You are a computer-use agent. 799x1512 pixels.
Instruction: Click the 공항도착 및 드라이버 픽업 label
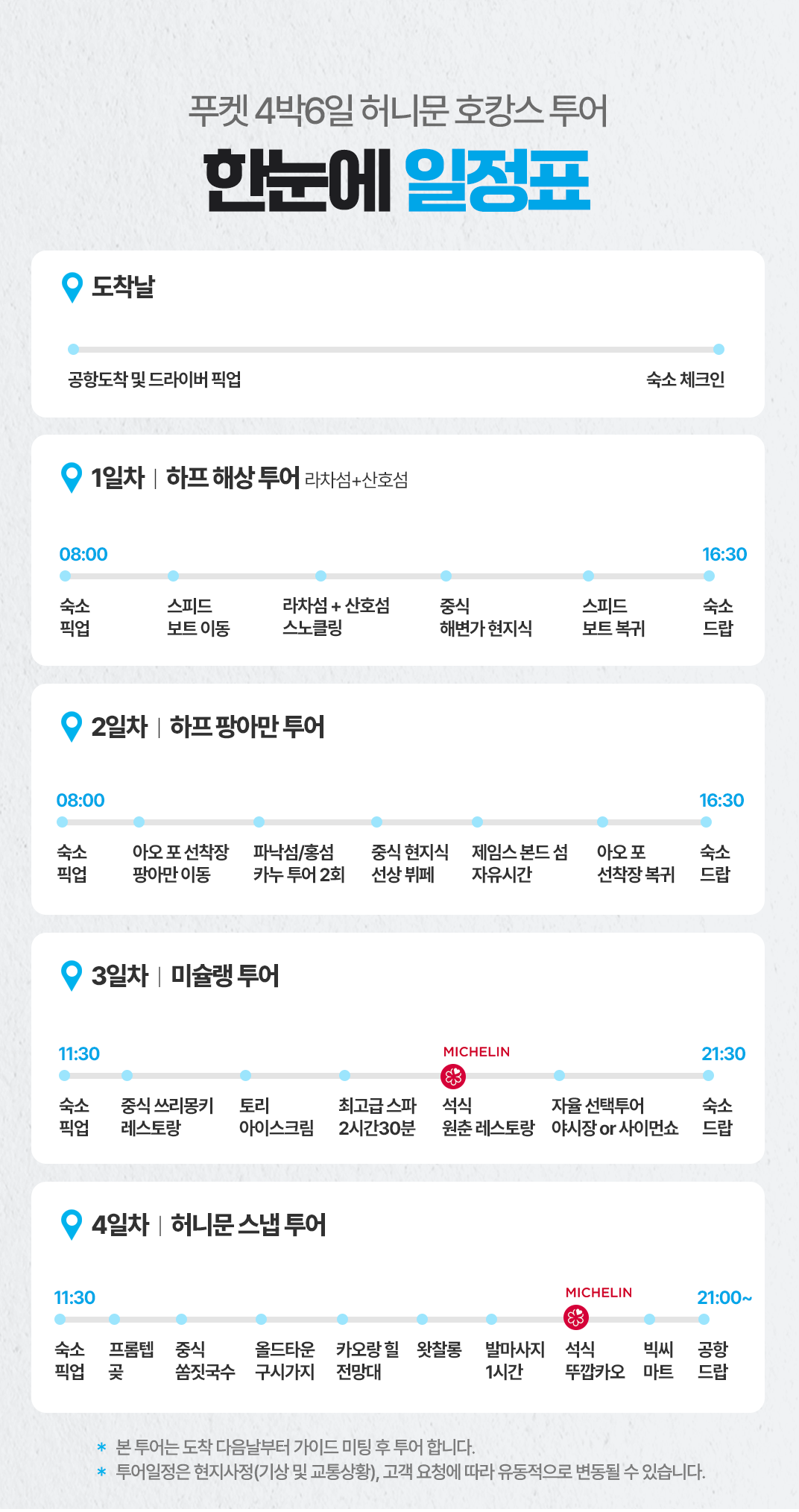coord(154,379)
